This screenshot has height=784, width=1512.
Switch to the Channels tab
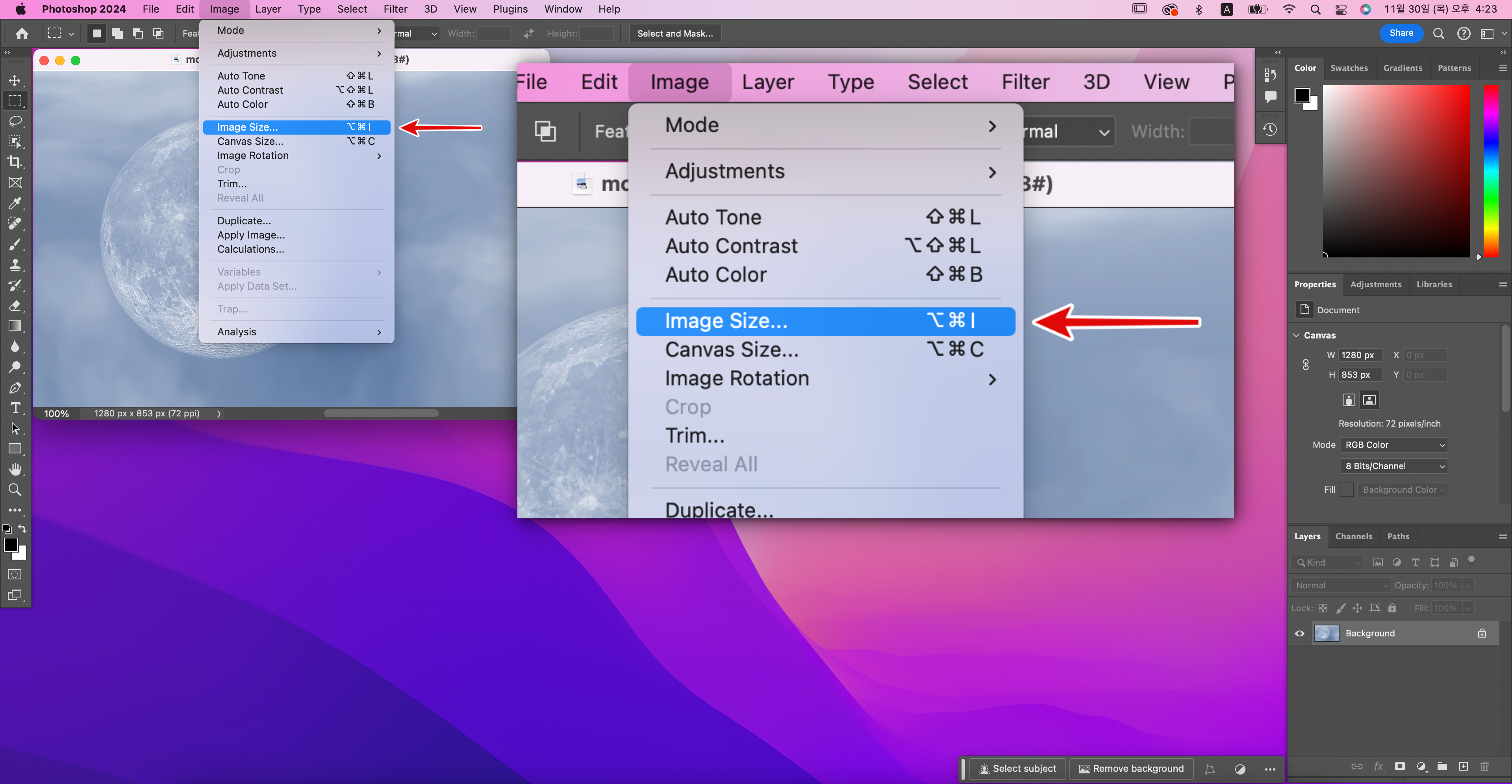coord(1354,536)
